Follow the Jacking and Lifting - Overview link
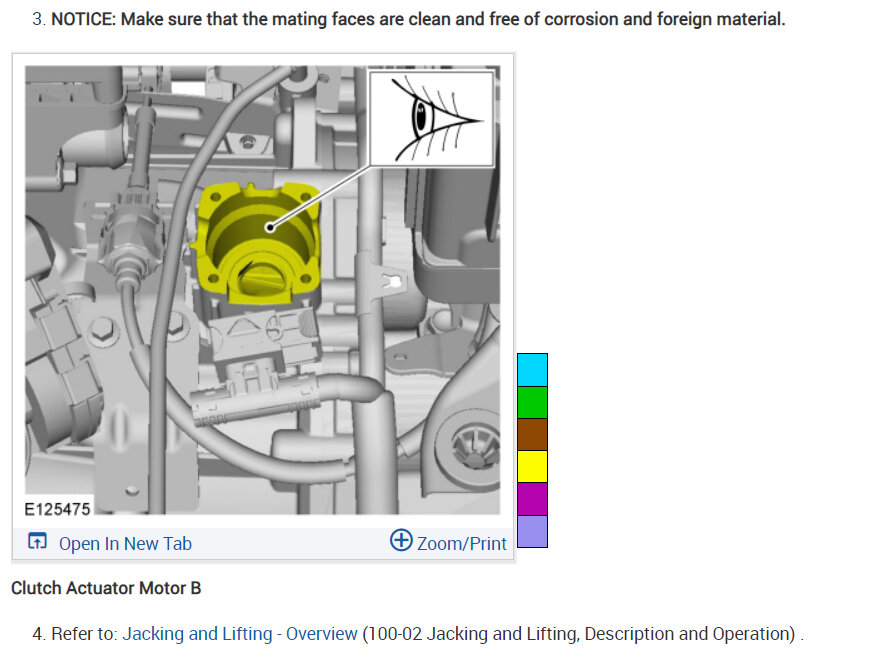The image size is (876, 666). (240, 634)
